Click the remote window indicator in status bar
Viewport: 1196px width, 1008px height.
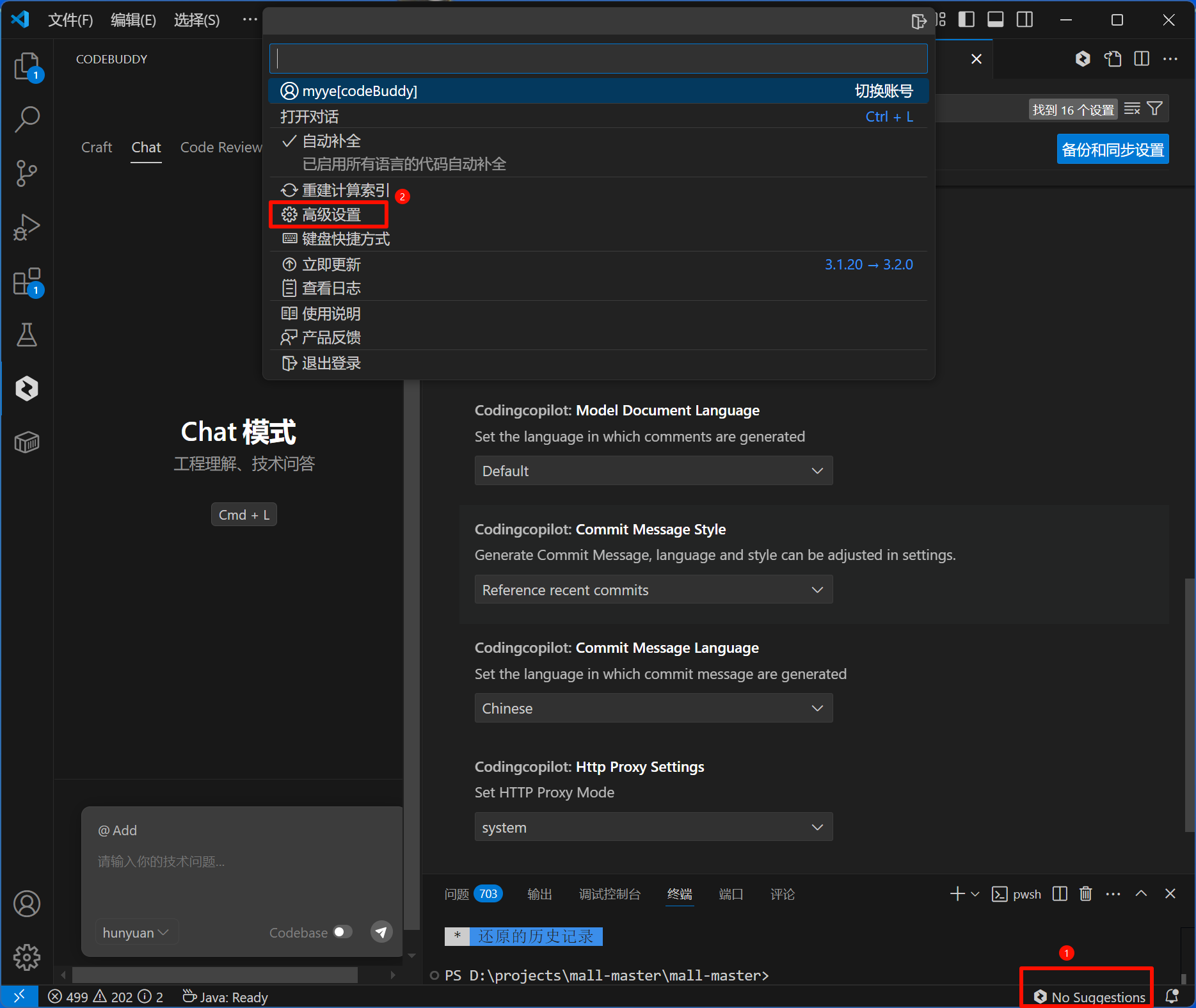click(19, 996)
